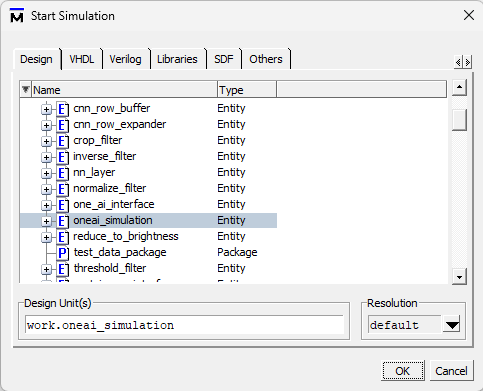Click the crop_filter entity icon
This screenshot has width=483, height=391.
[62, 141]
